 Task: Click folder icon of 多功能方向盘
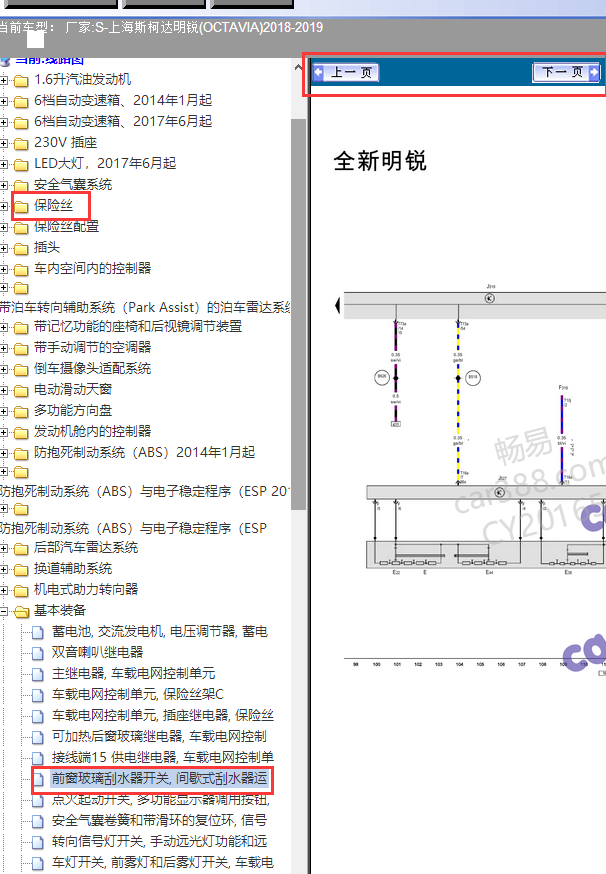(21, 411)
